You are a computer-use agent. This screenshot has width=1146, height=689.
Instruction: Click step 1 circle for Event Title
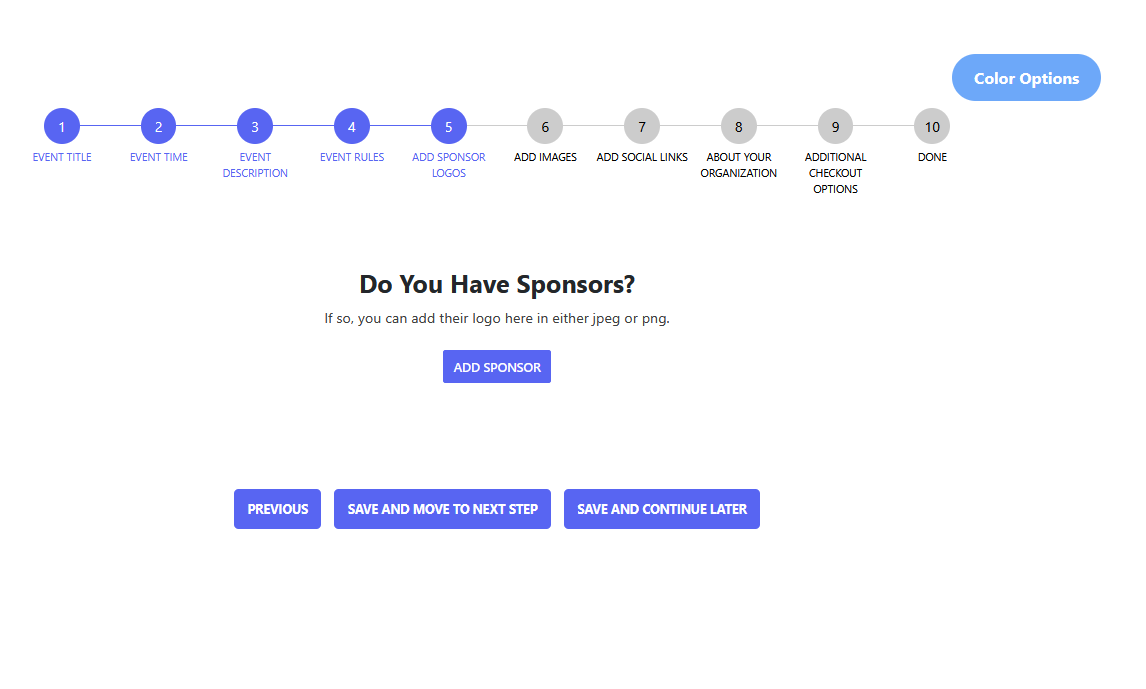click(62, 127)
